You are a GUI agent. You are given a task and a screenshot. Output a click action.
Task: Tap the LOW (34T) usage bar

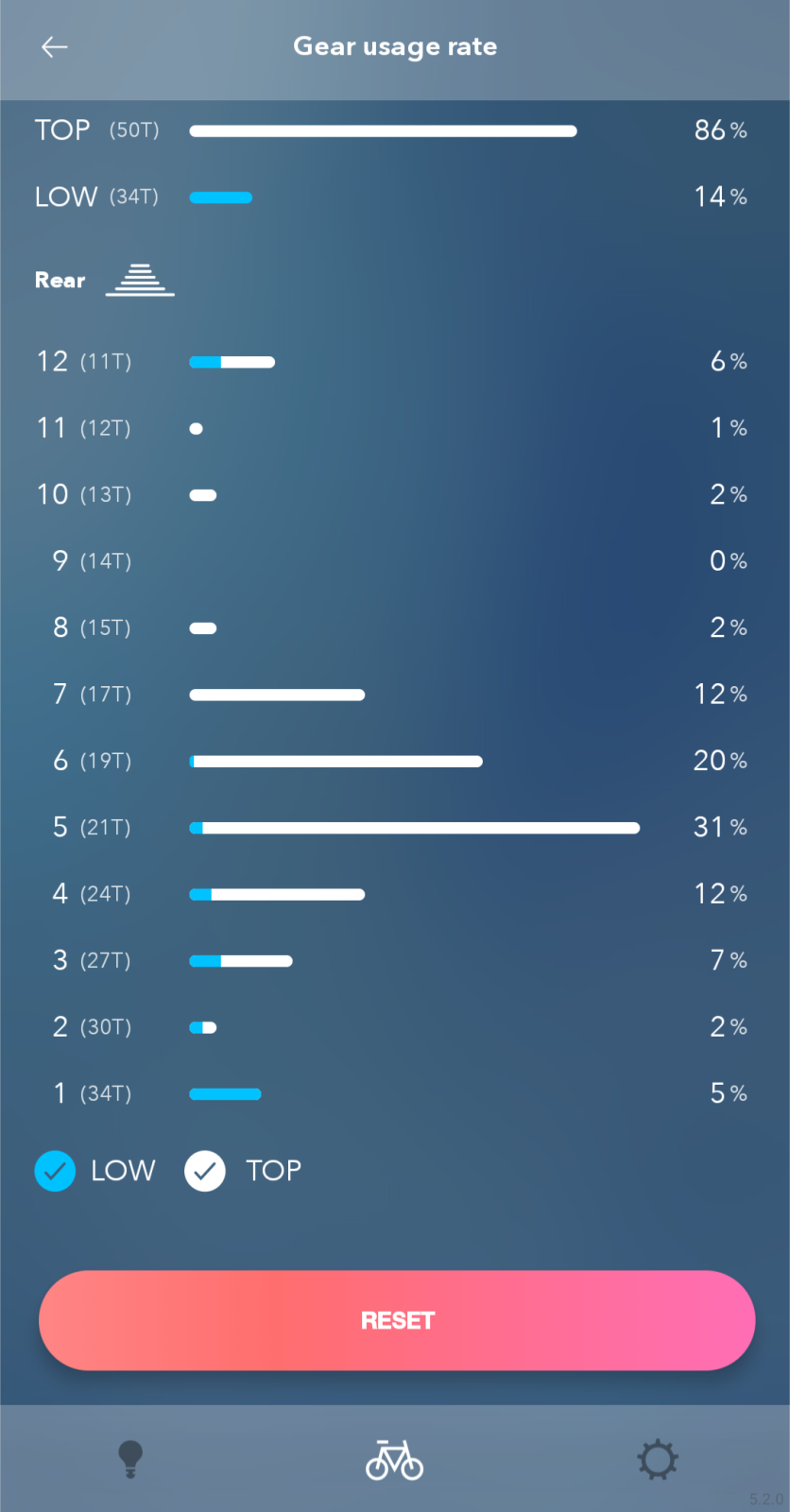click(x=221, y=198)
